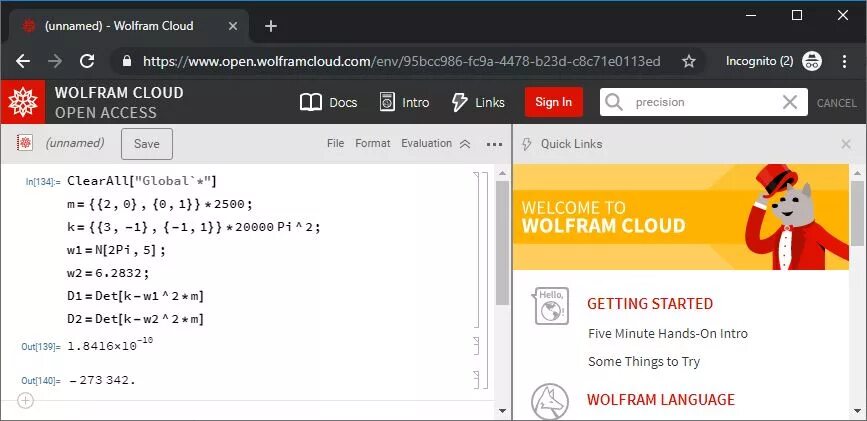Image resolution: width=867 pixels, height=421 pixels.
Task: Click the Quick Links panel scrollbar thumb
Action: (x=858, y=214)
